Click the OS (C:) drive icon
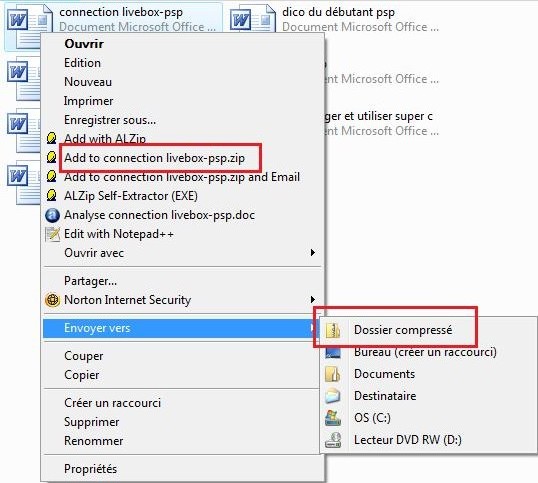Screen dimensions: 538x483 pos(333,418)
